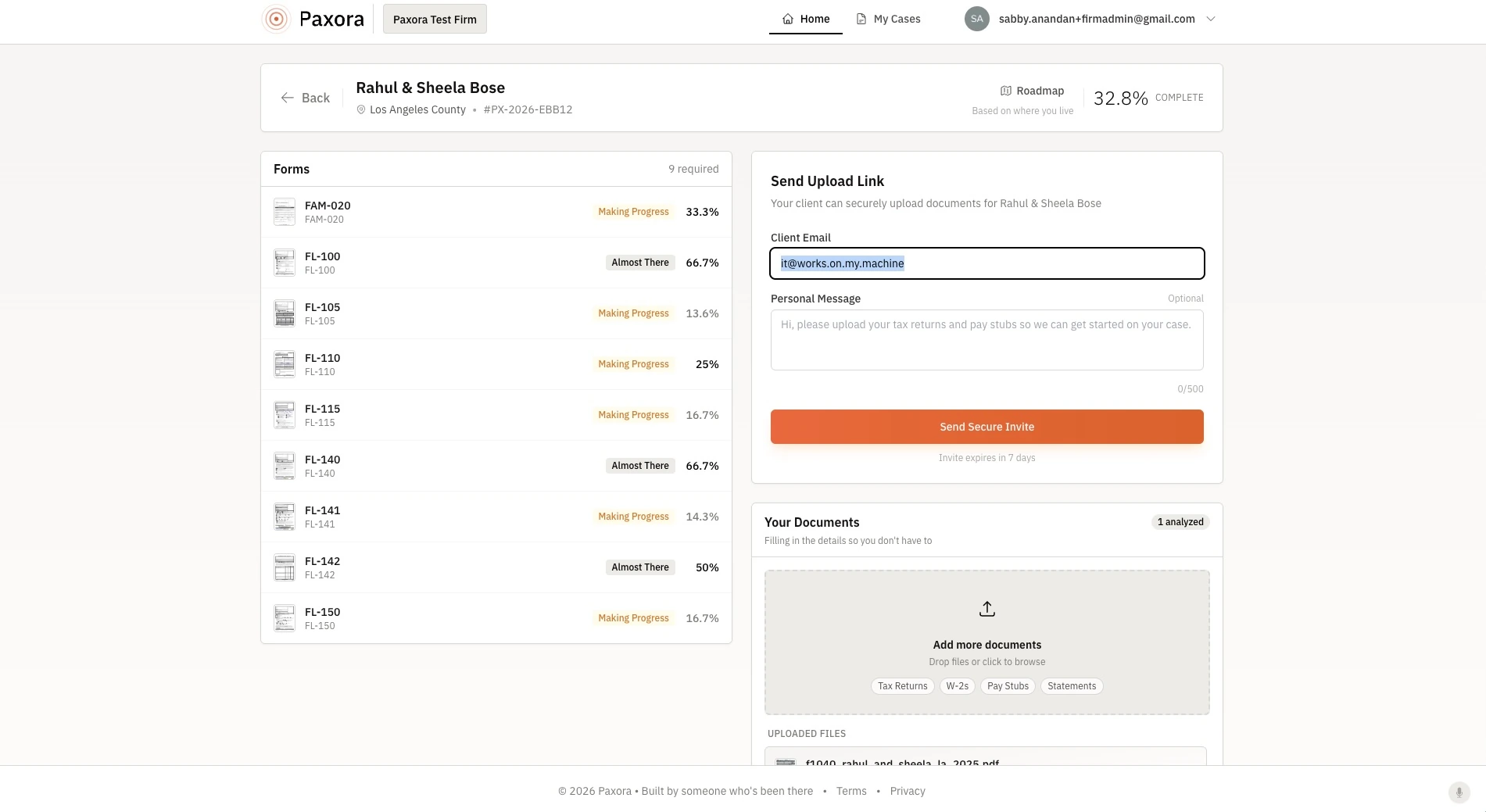Switch to the My Cases tab
Screen dimensions: 1486x812
[x=888, y=19]
